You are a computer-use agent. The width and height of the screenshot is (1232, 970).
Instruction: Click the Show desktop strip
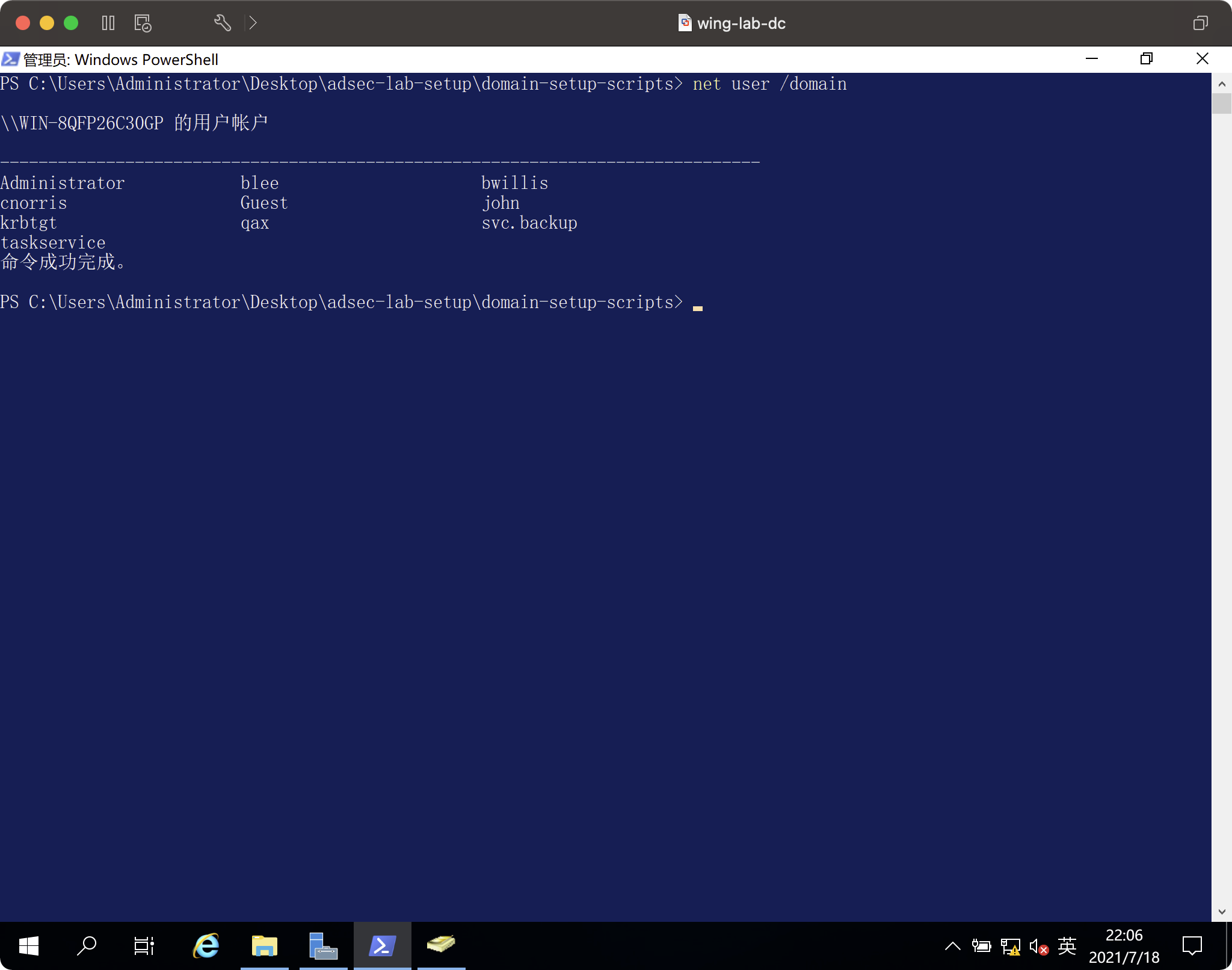click(x=1228, y=946)
